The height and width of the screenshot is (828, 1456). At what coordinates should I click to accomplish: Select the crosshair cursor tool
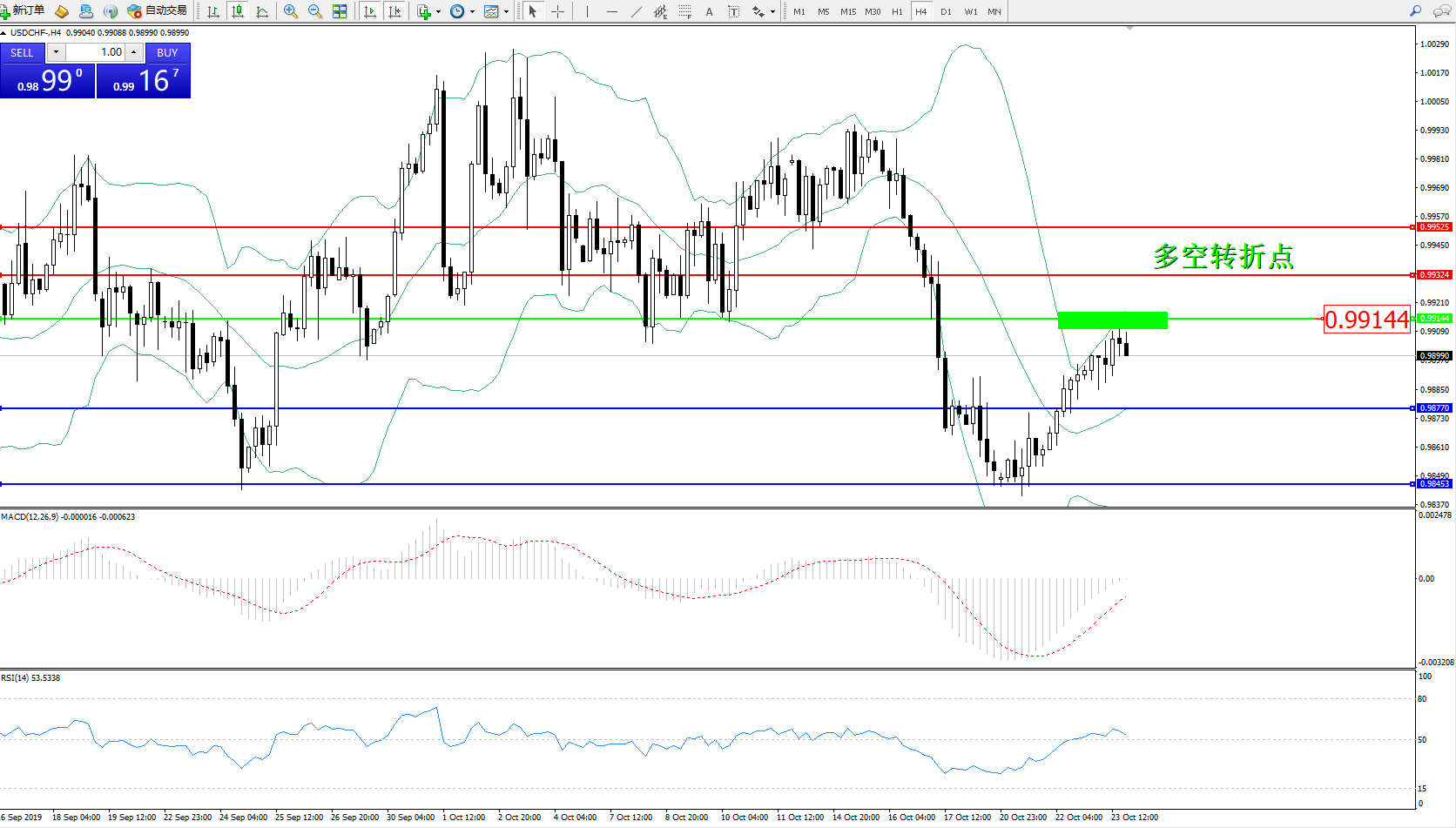pyautogui.click(x=557, y=11)
